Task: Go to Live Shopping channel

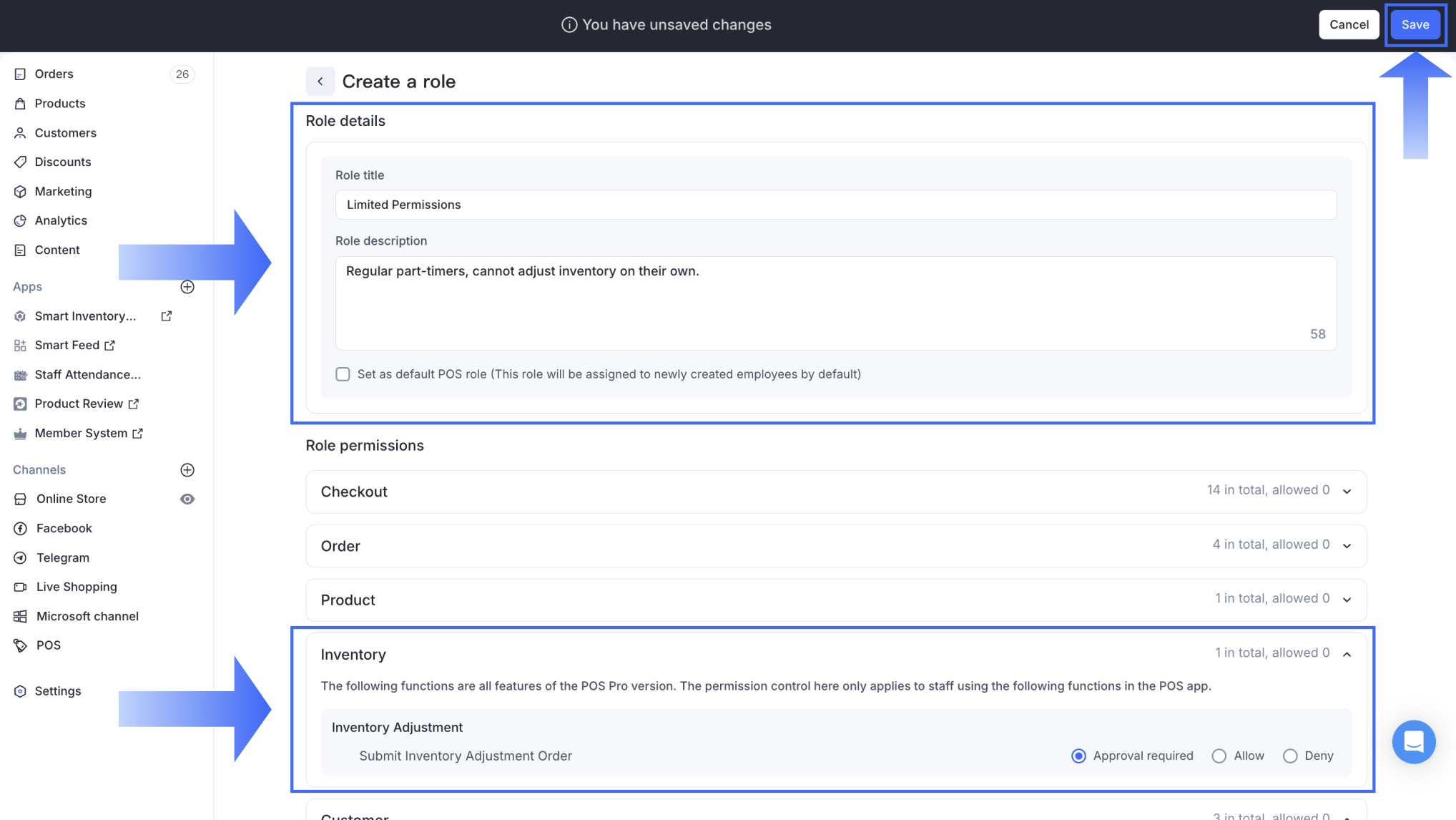Action: coord(77,587)
